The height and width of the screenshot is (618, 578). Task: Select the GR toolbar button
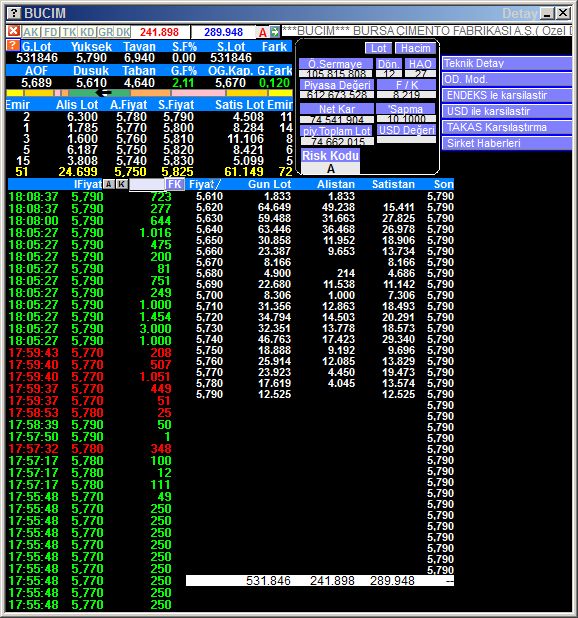pyautogui.click(x=106, y=32)
